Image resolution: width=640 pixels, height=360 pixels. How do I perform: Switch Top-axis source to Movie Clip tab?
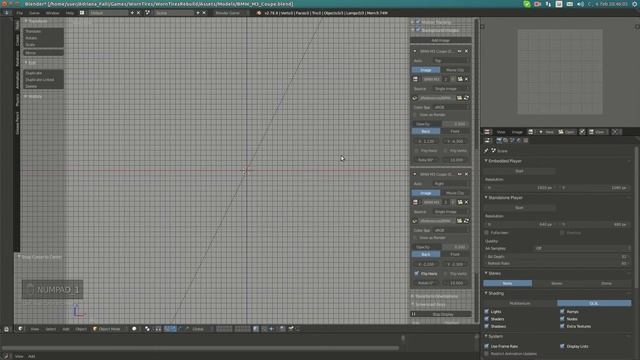pos(455,70)
